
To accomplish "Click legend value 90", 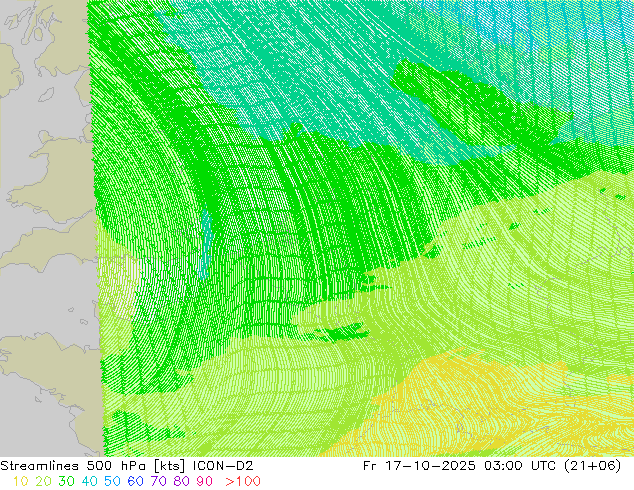I will [x=205, y=481].
